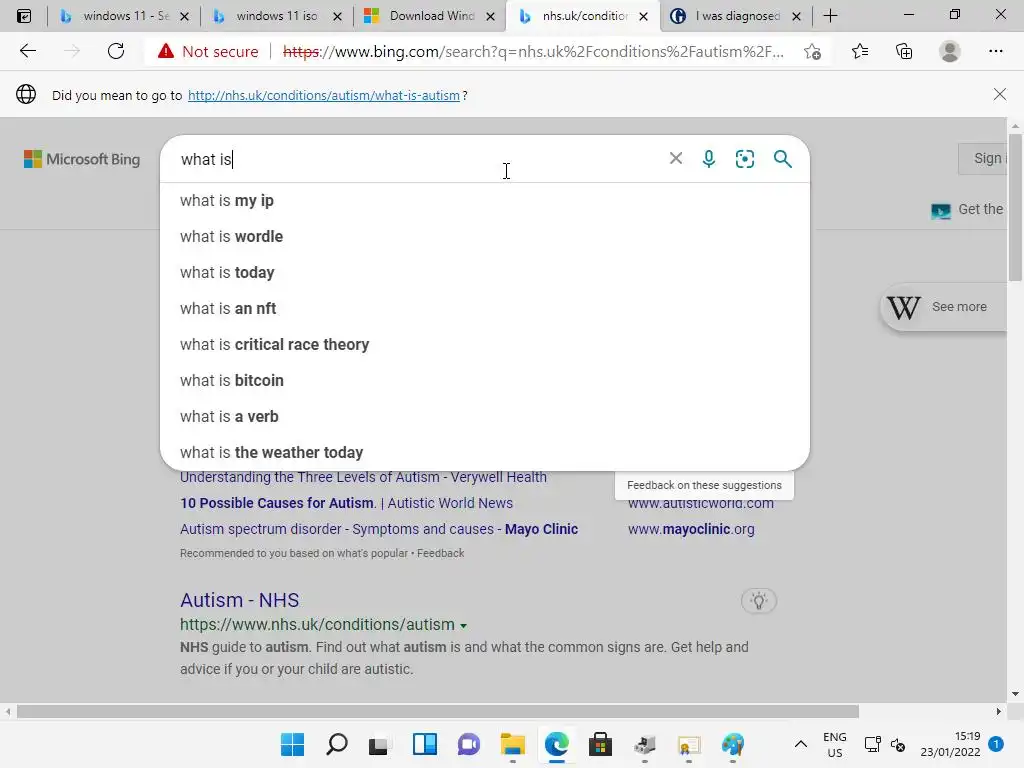Open Widgets from the taskbar
The height and width of the screenshot is (768, 1024).
424,744
